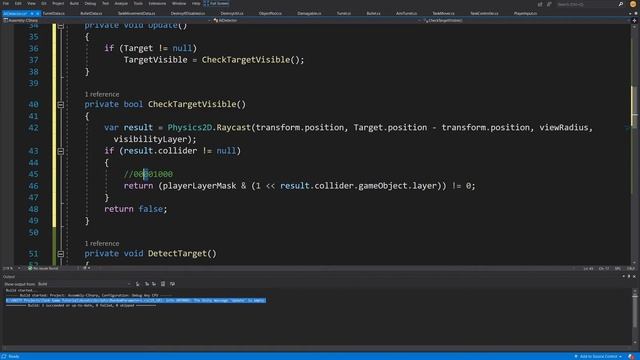
Task: Switch to the TankMovementData.cs tab
Action: click(x=136, y=13)
